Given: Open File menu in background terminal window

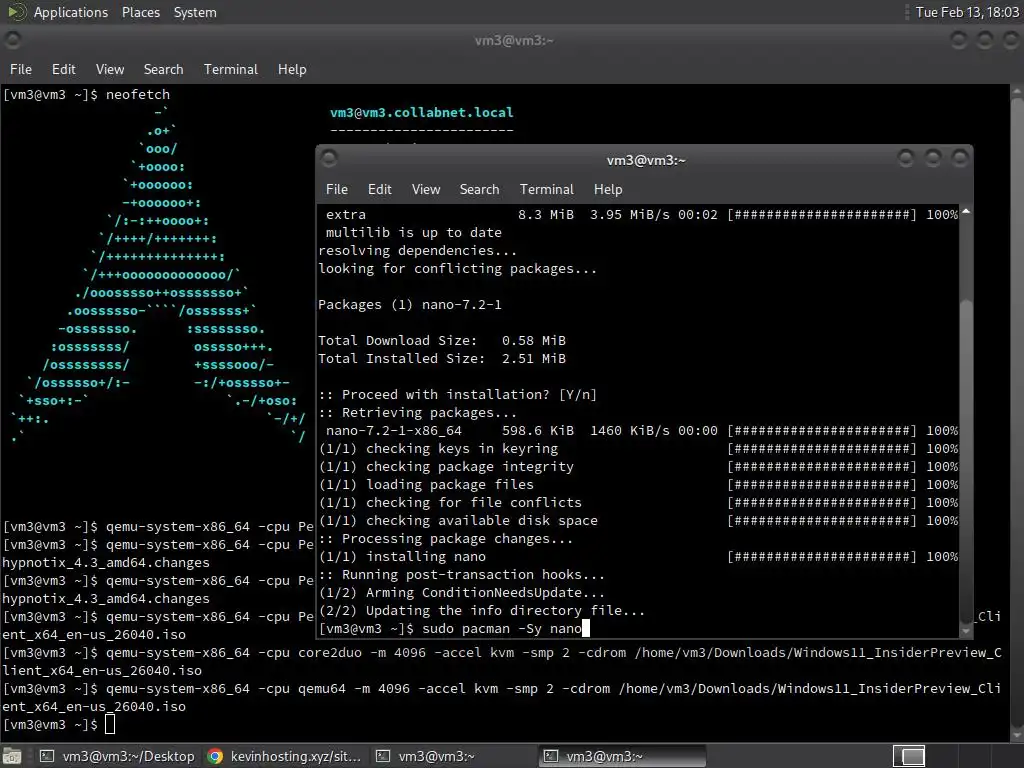Looking at the screenshot, I should tap(20, 69).
